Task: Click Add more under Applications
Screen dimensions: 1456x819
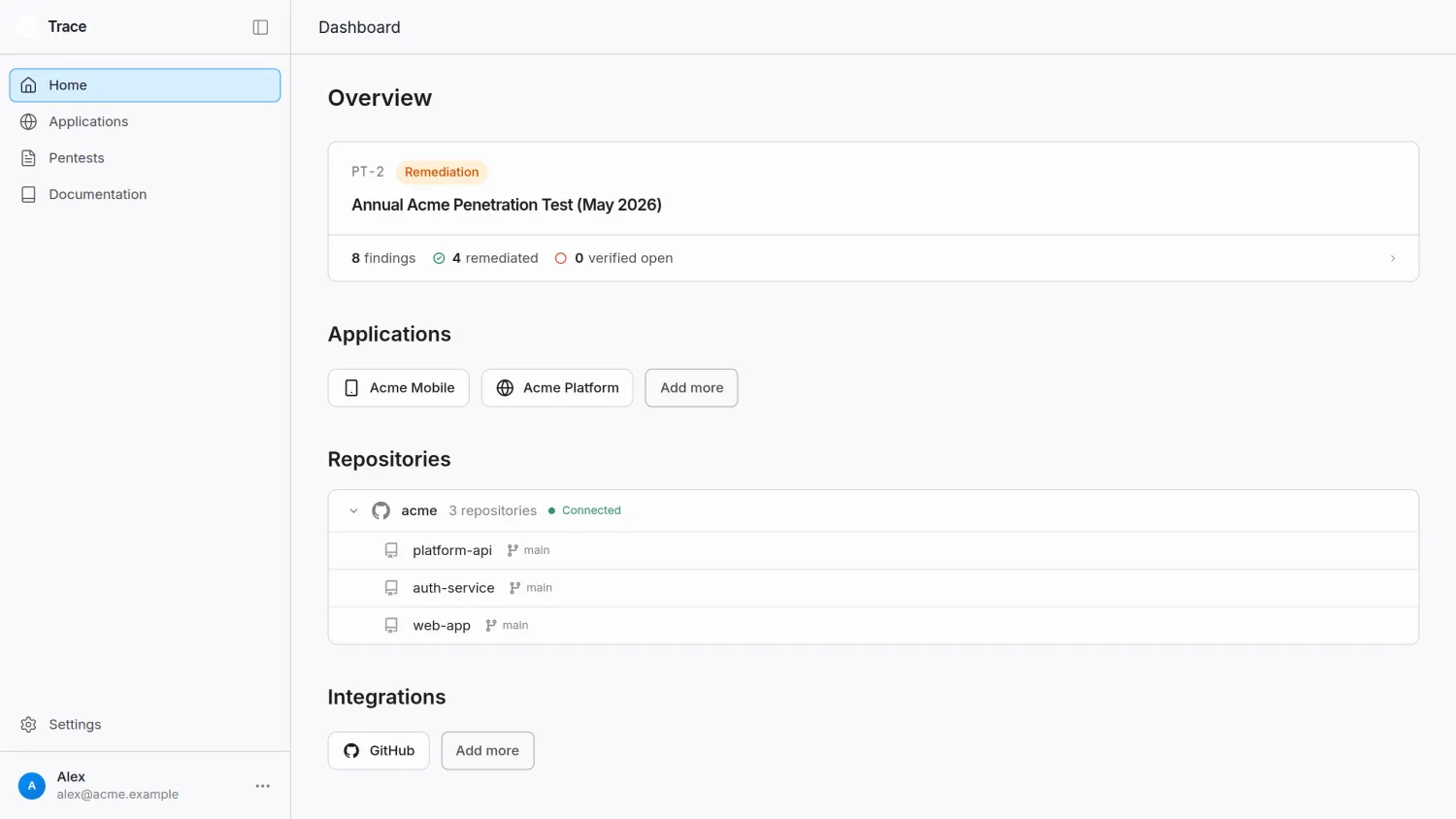Action: 691,388
